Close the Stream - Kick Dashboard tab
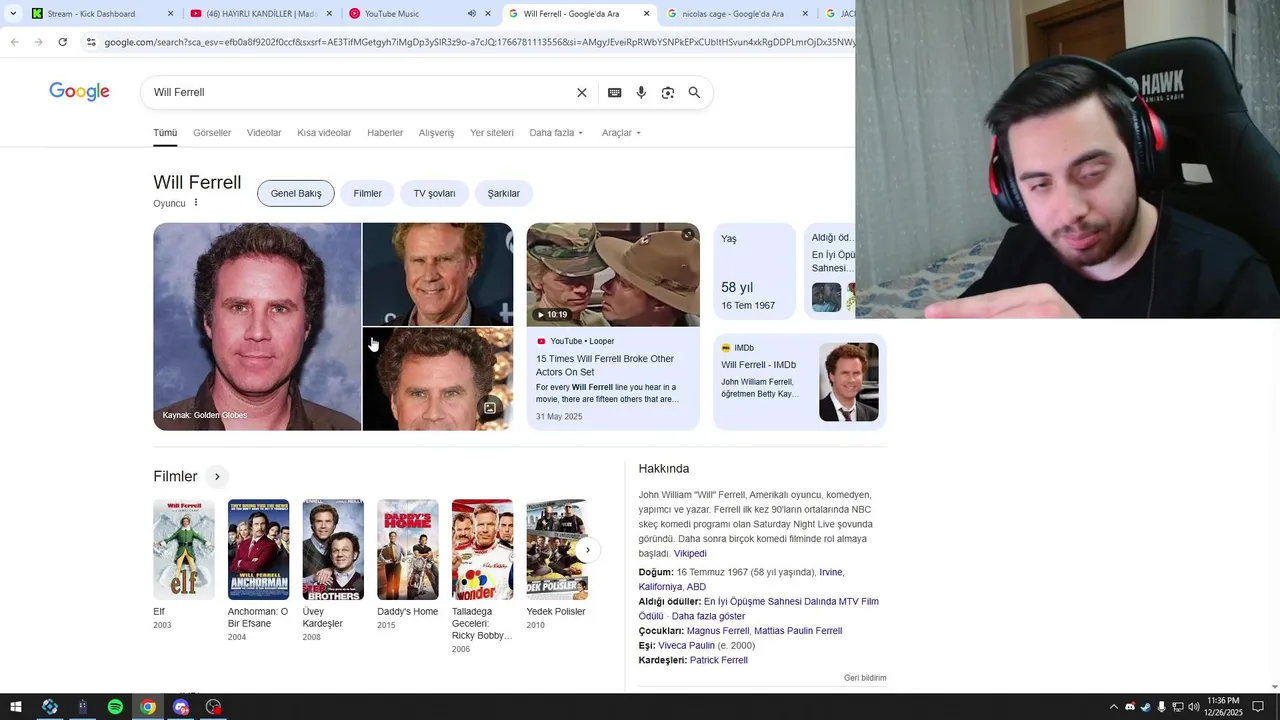The height and width of the screenshot is (720, 1280). [170, 14]
